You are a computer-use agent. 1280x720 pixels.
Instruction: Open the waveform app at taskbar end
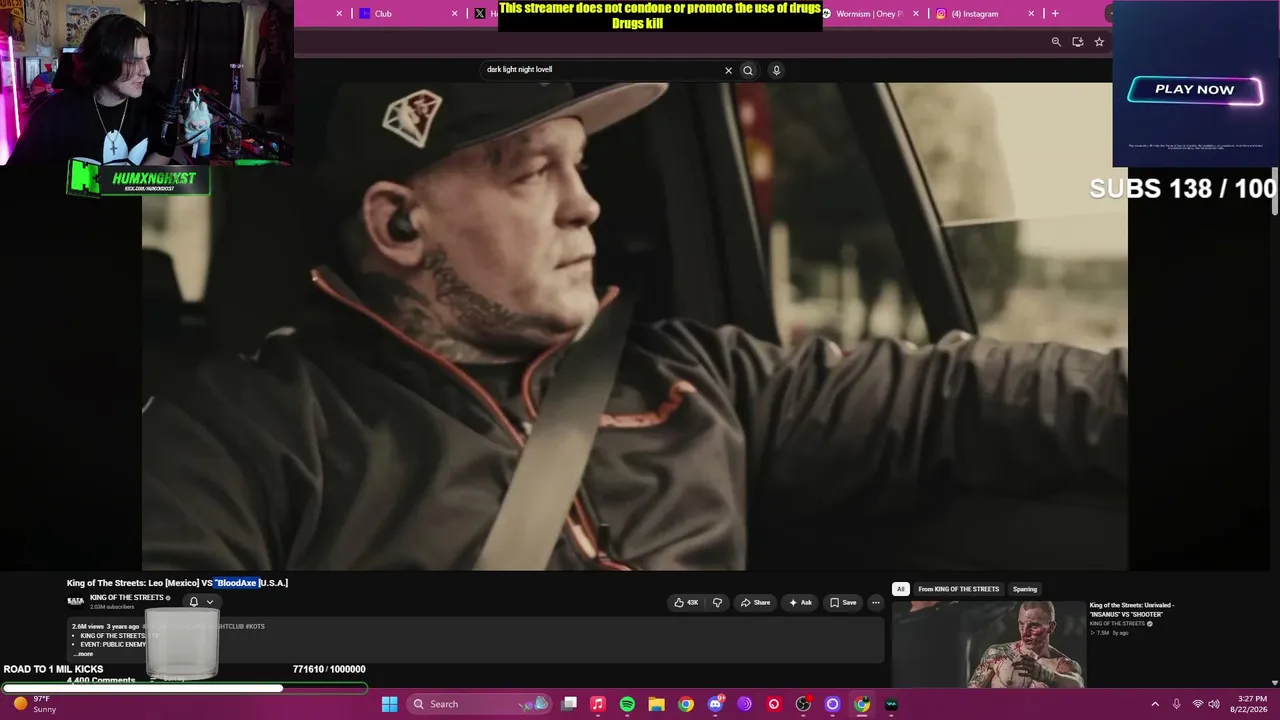click(891, 704)
